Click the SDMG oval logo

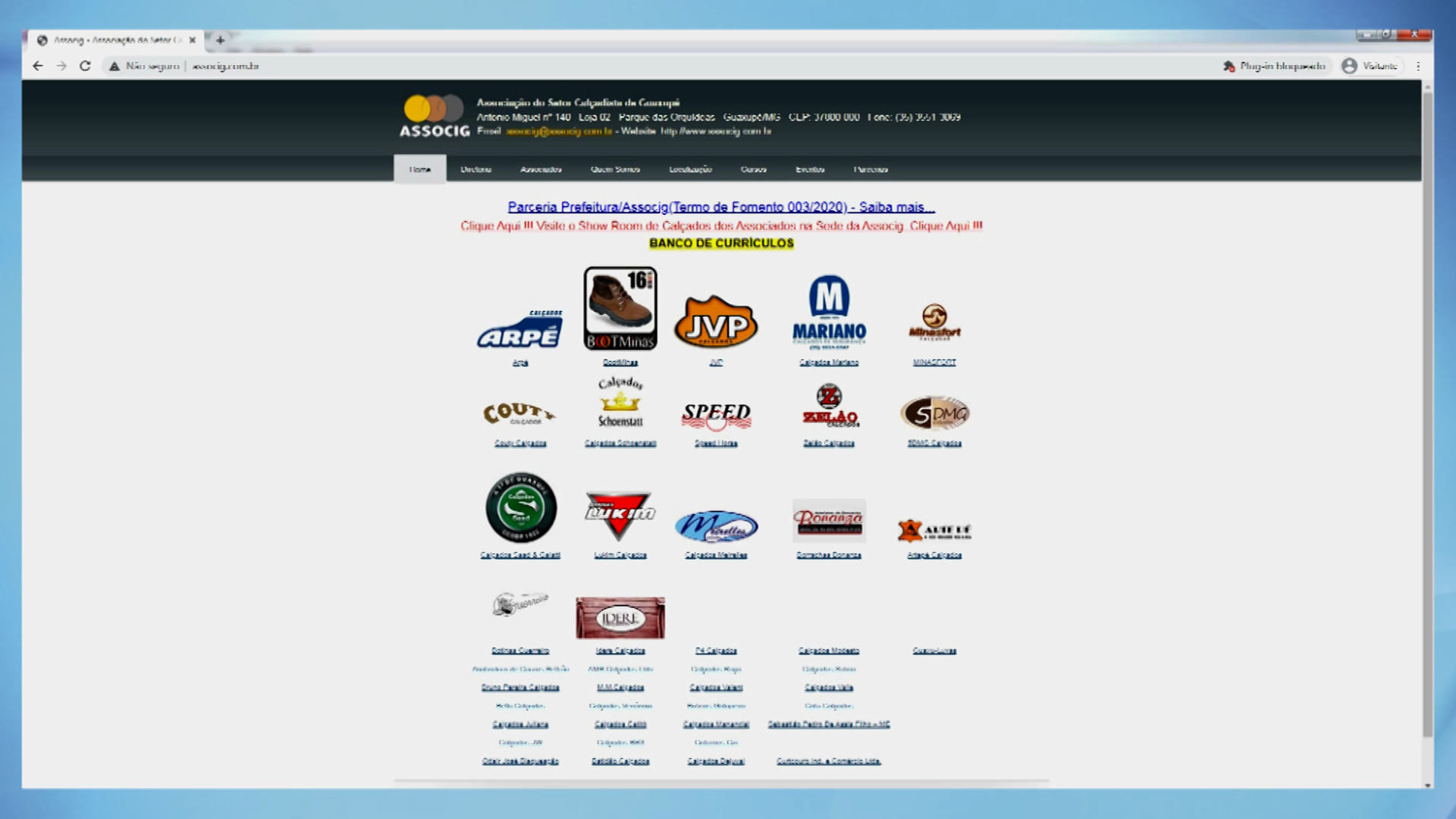(935, 413)
